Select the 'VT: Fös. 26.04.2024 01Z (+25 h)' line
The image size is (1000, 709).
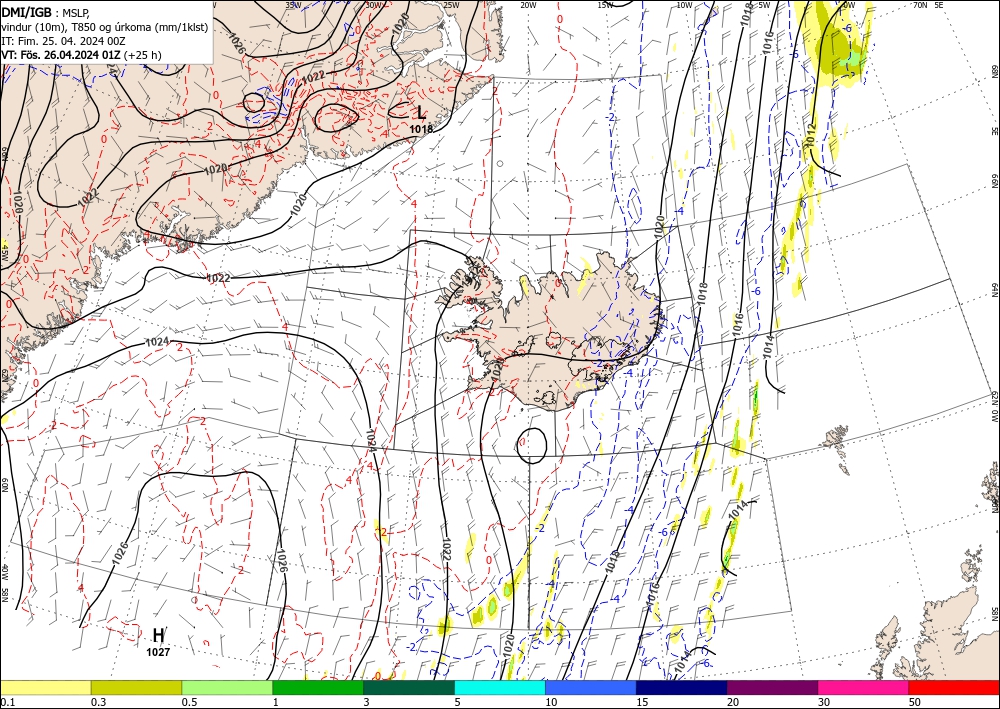tap(81, 55)
